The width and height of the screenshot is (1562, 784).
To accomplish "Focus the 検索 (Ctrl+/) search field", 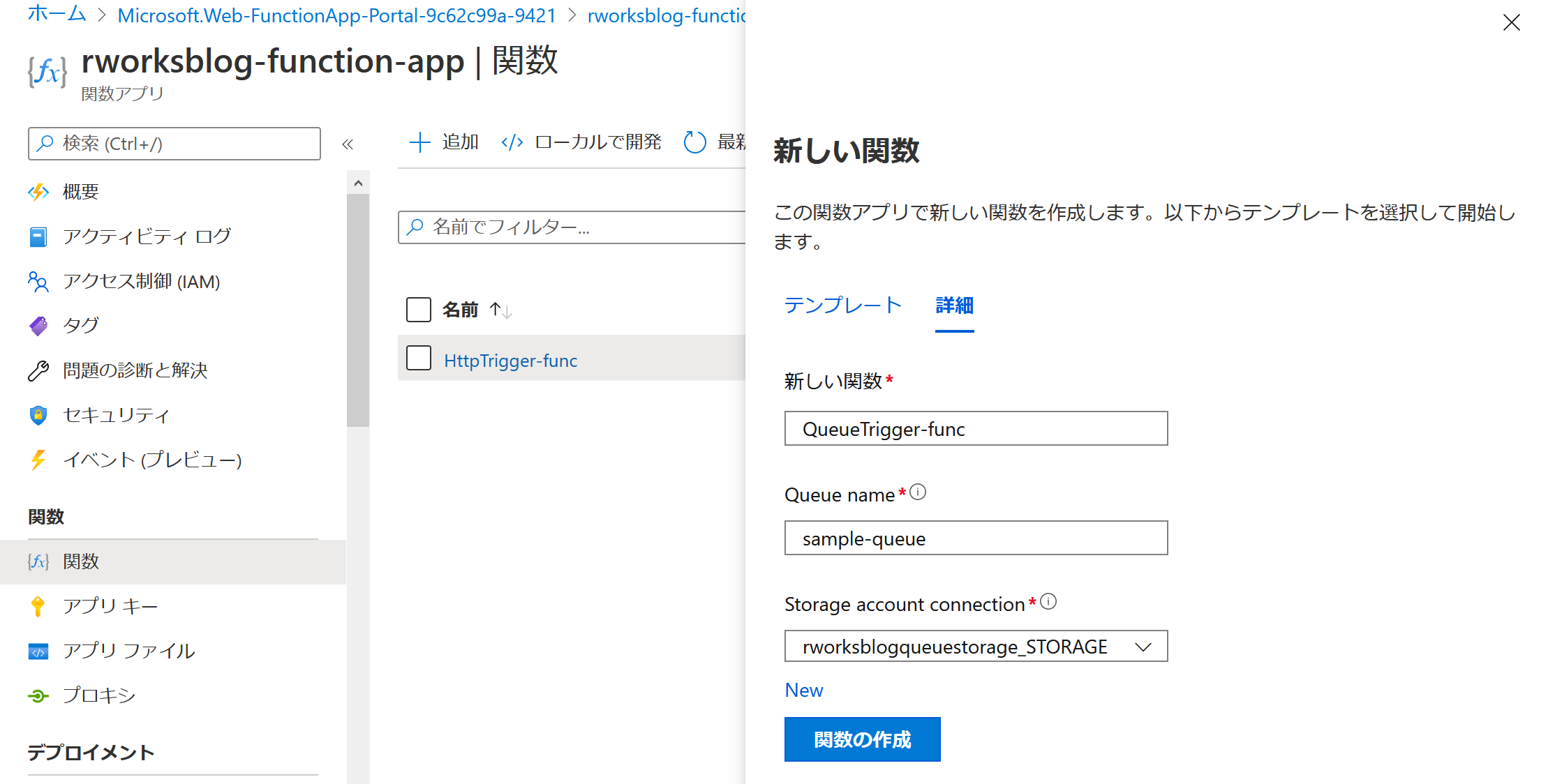I will tap(174, 144).
